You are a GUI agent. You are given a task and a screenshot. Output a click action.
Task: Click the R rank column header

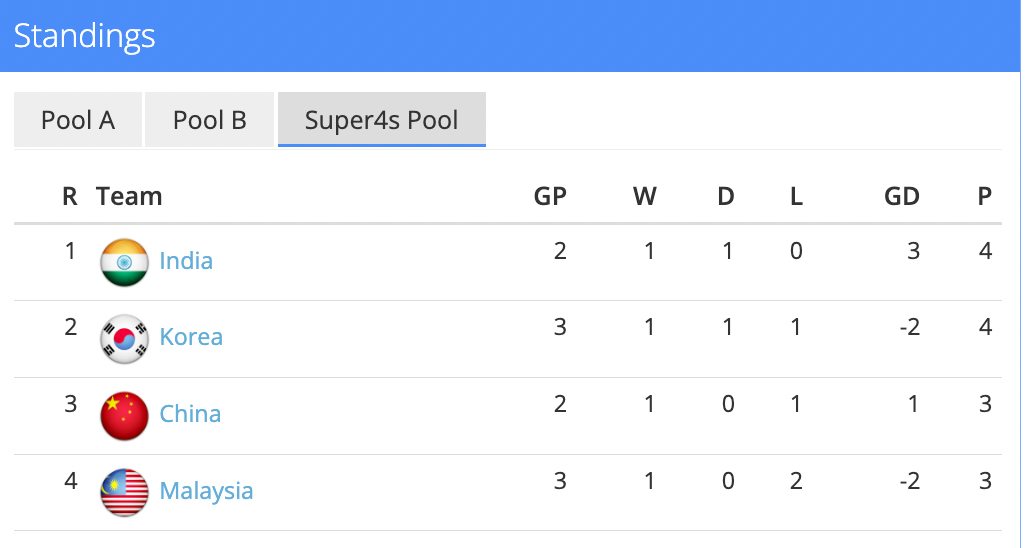[70, 196]
